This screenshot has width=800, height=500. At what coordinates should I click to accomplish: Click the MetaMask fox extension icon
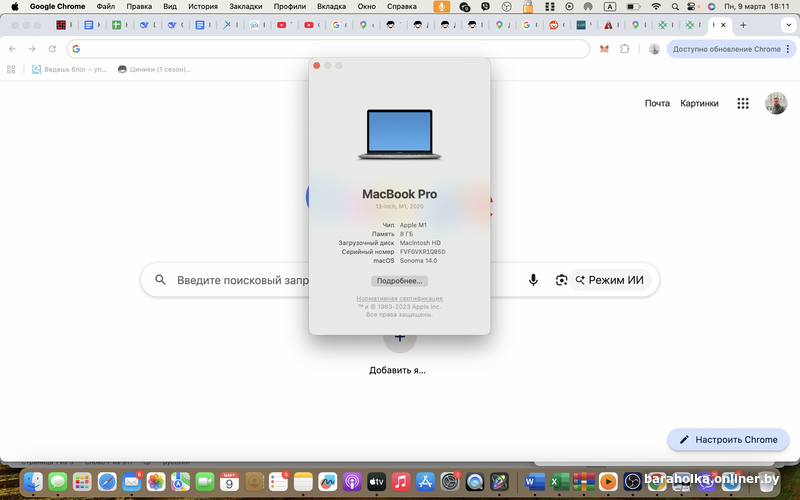604,48
